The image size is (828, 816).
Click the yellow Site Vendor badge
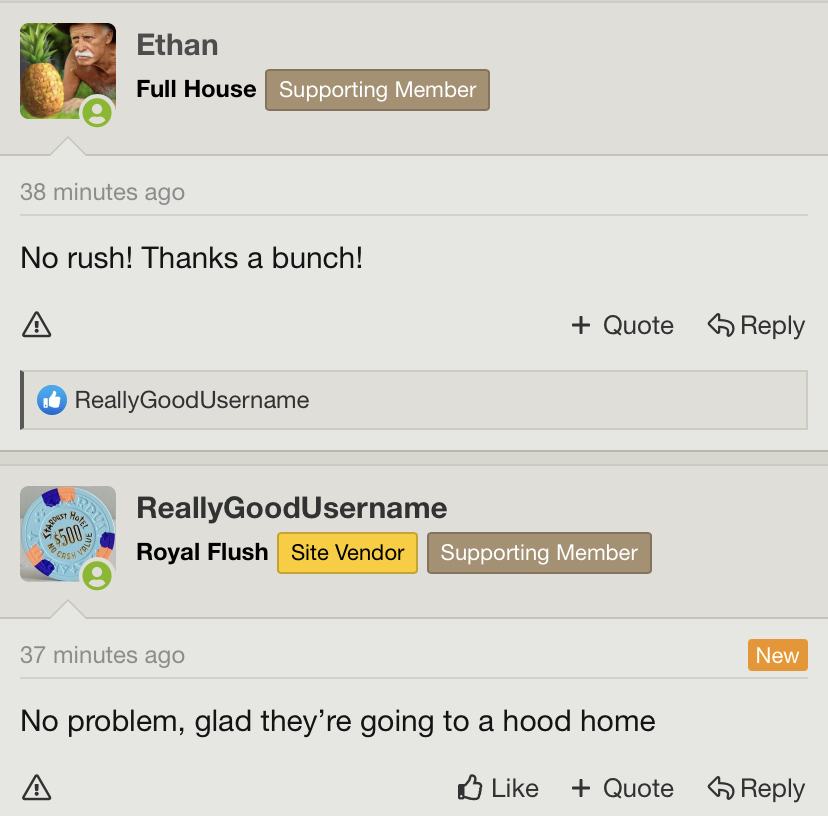[347, 553]
